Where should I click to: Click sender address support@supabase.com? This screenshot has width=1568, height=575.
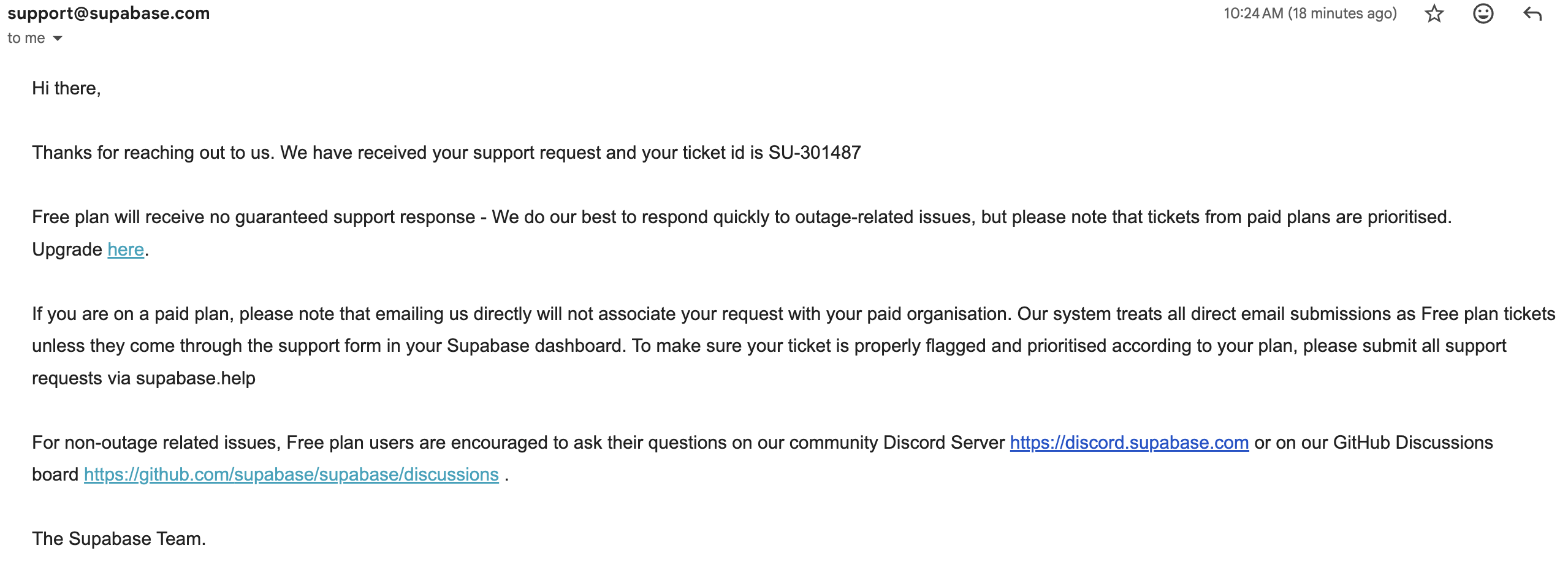(x=108, y=13)
